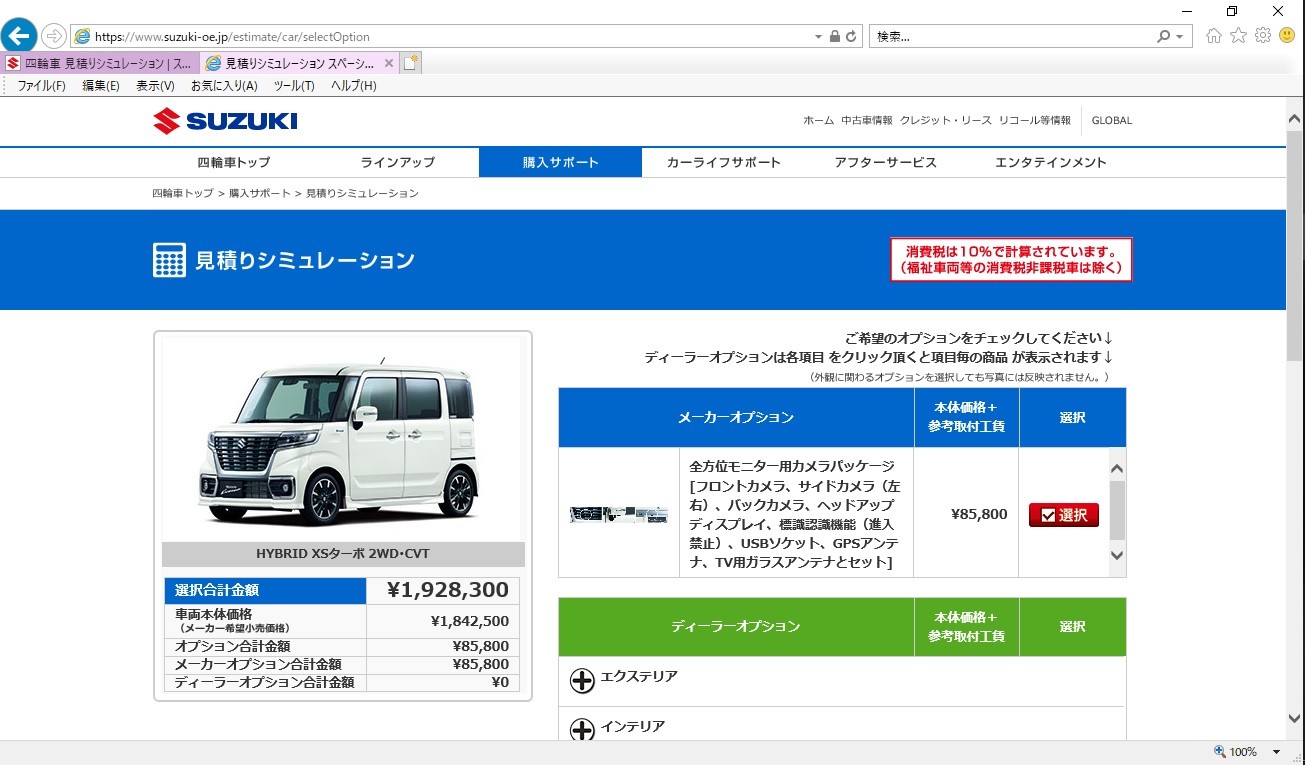The image size is (1305, 765).
Task: Open the ヘルプ(H) menu
Action: click(353, 86)
